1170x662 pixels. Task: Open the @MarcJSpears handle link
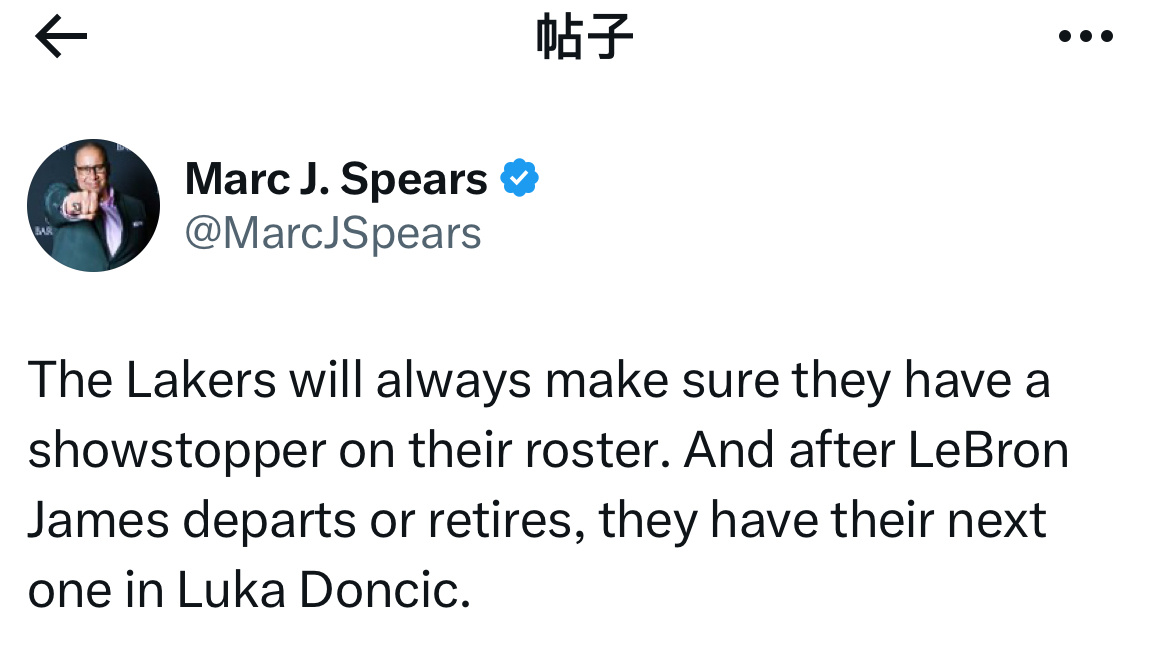point(333,234)
